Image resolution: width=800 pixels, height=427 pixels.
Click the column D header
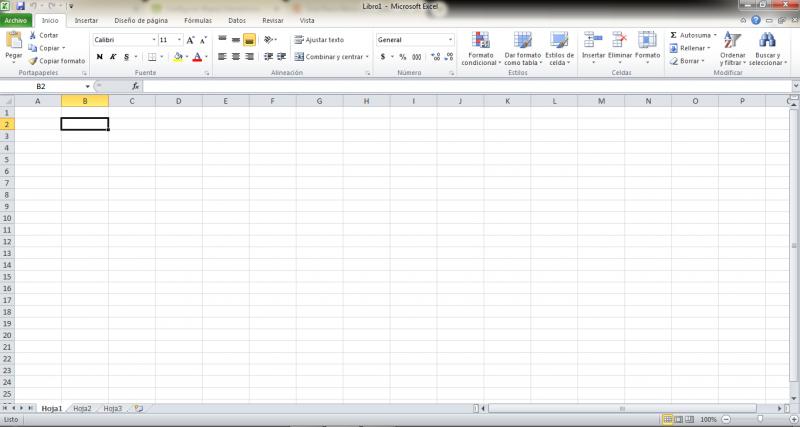click(x=177, y=101)
